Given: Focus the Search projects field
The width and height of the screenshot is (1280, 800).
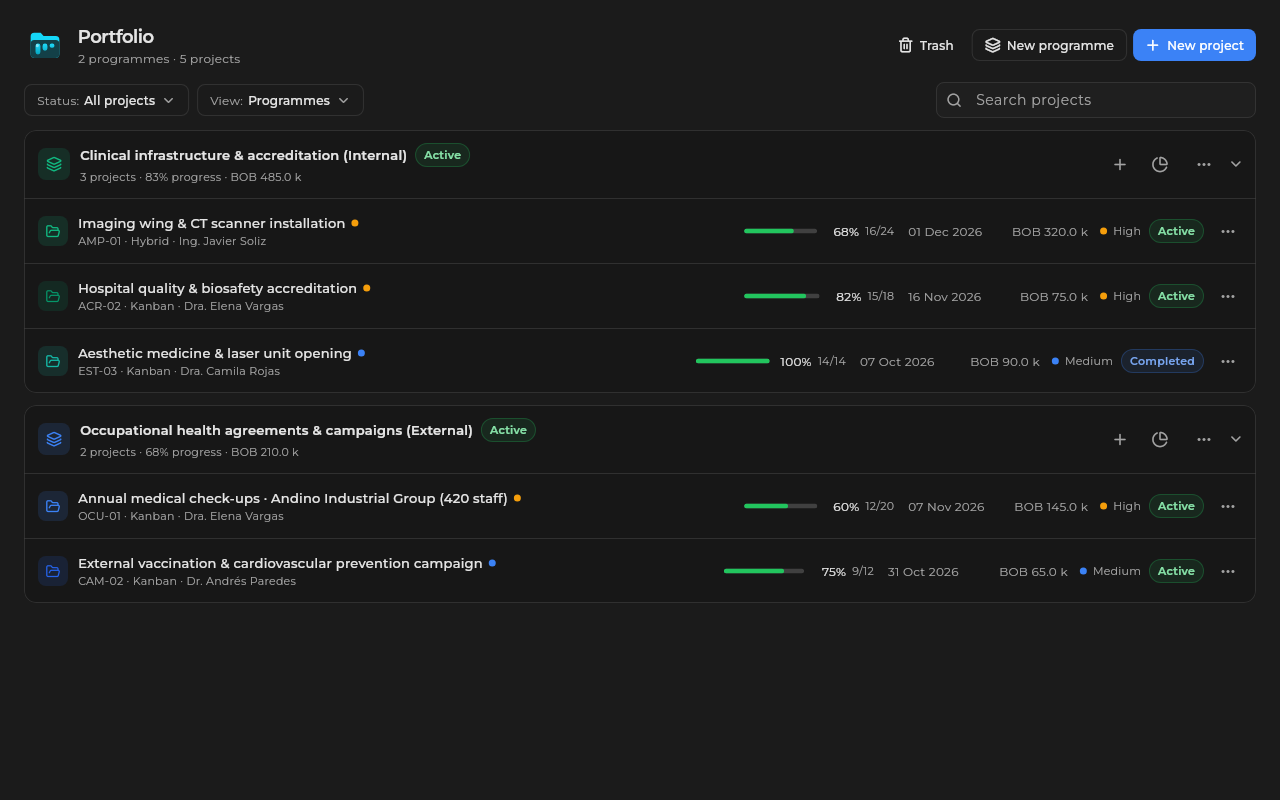Looking at the screenshot, I should 1096,100.
